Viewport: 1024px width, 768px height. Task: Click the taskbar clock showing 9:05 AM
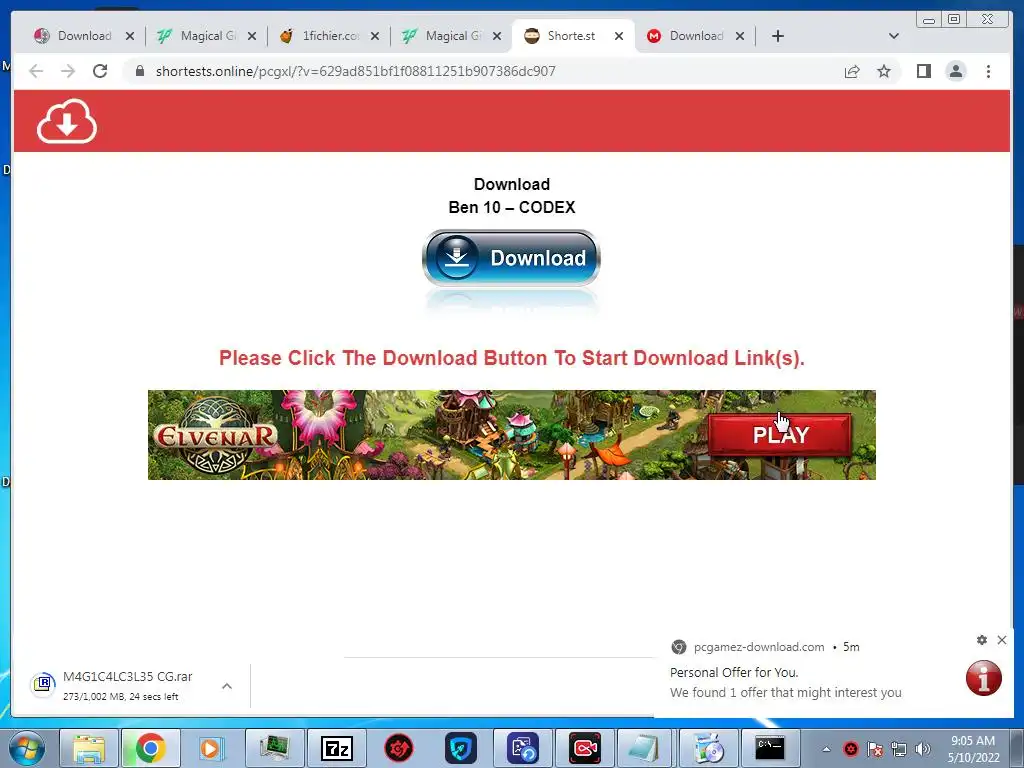coord(973,749)
